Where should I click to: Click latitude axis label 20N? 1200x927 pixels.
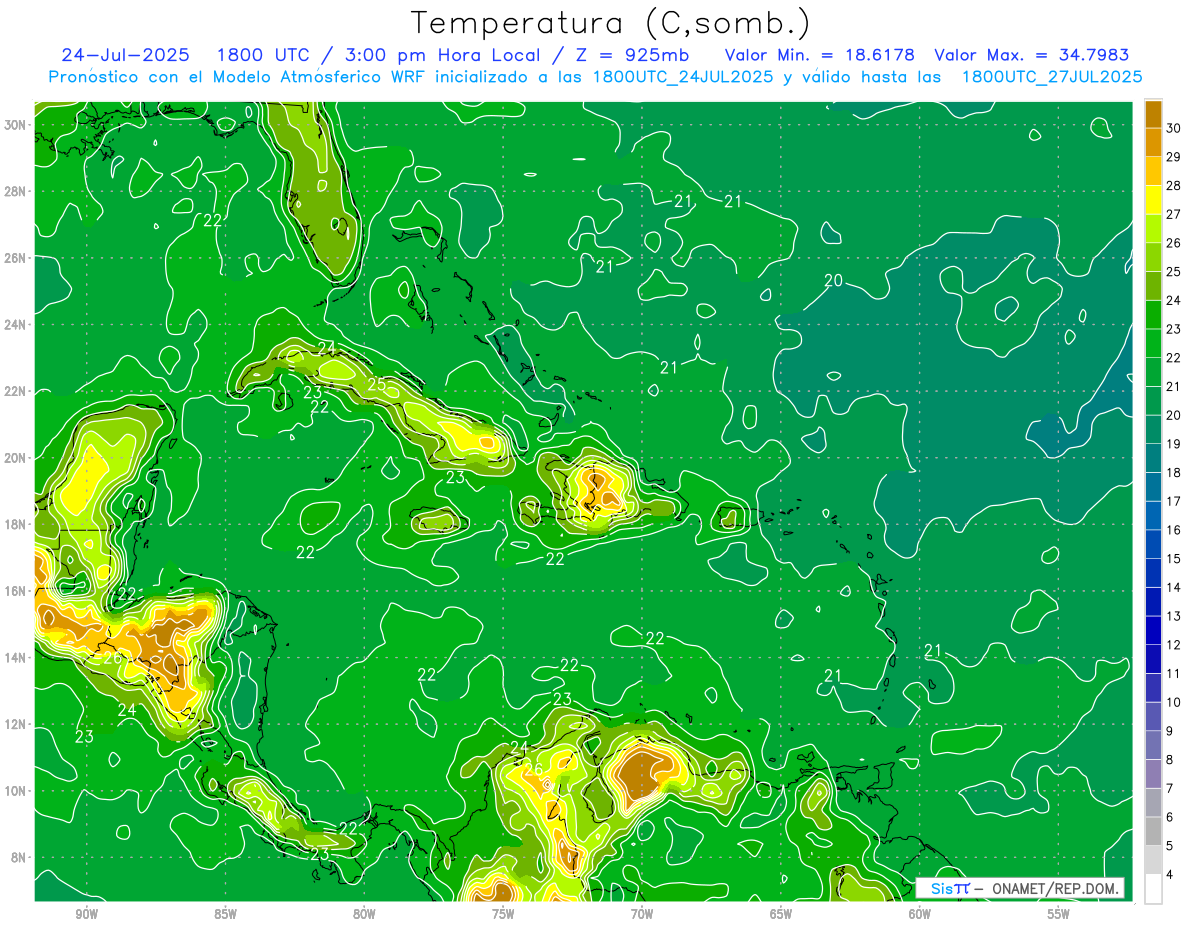pos(15,458)
